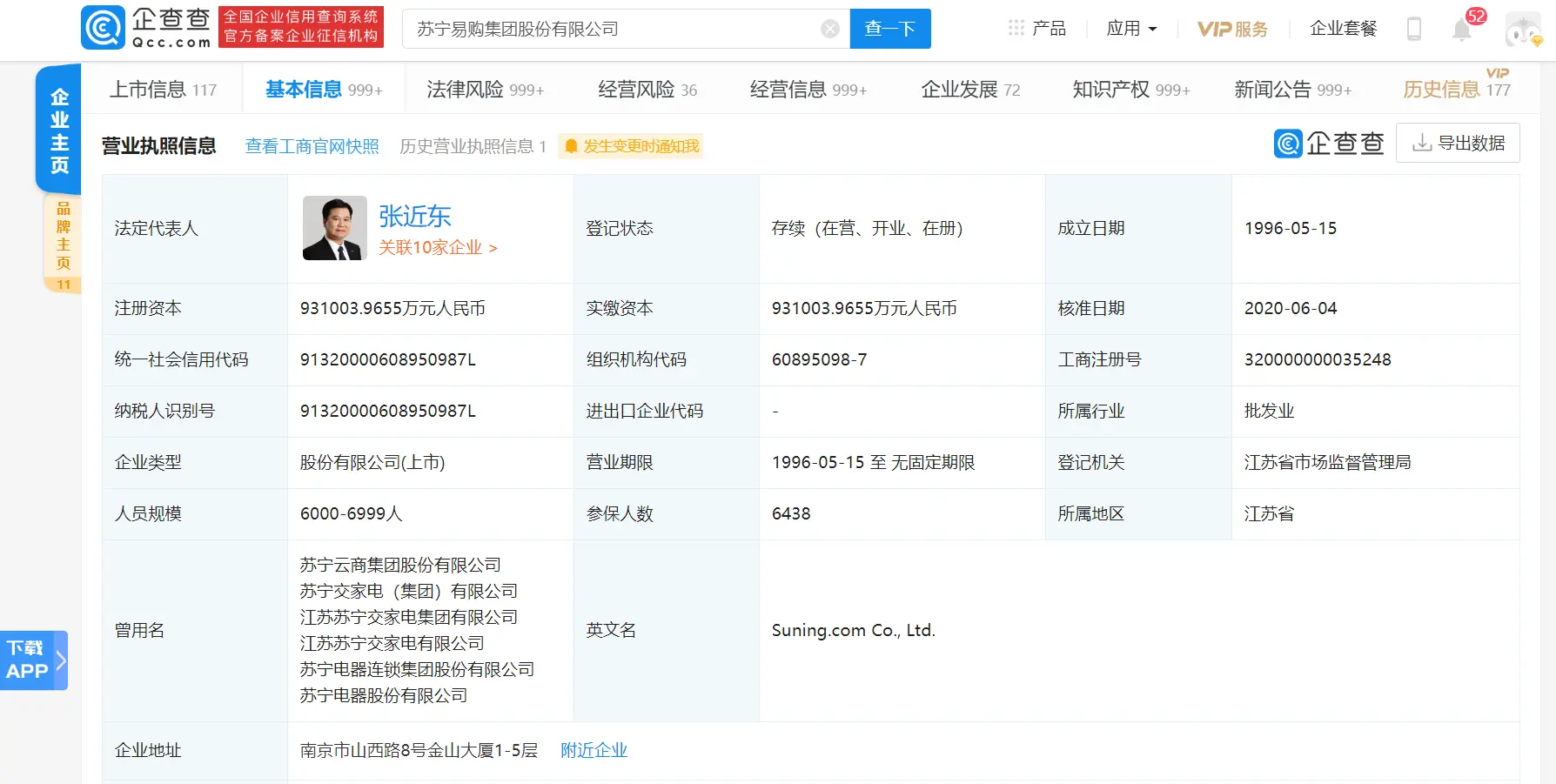The width and height of the screenshot is (1556, 784).
Task: Open the notifications bell with 52 badge
Action: tap(1463, 29)
